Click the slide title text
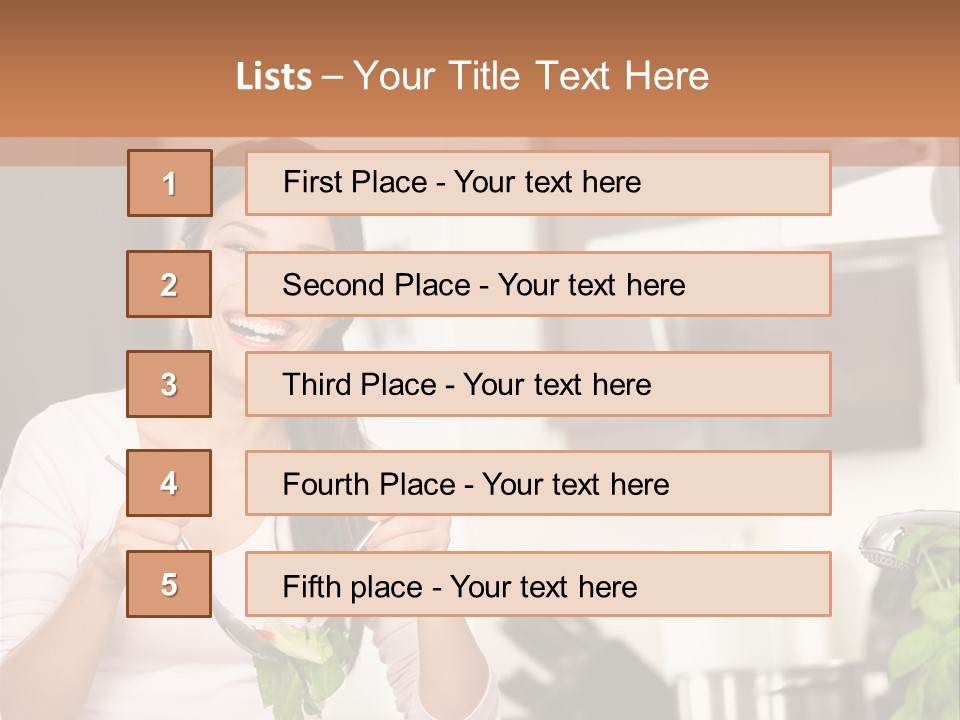 point(472,76)
